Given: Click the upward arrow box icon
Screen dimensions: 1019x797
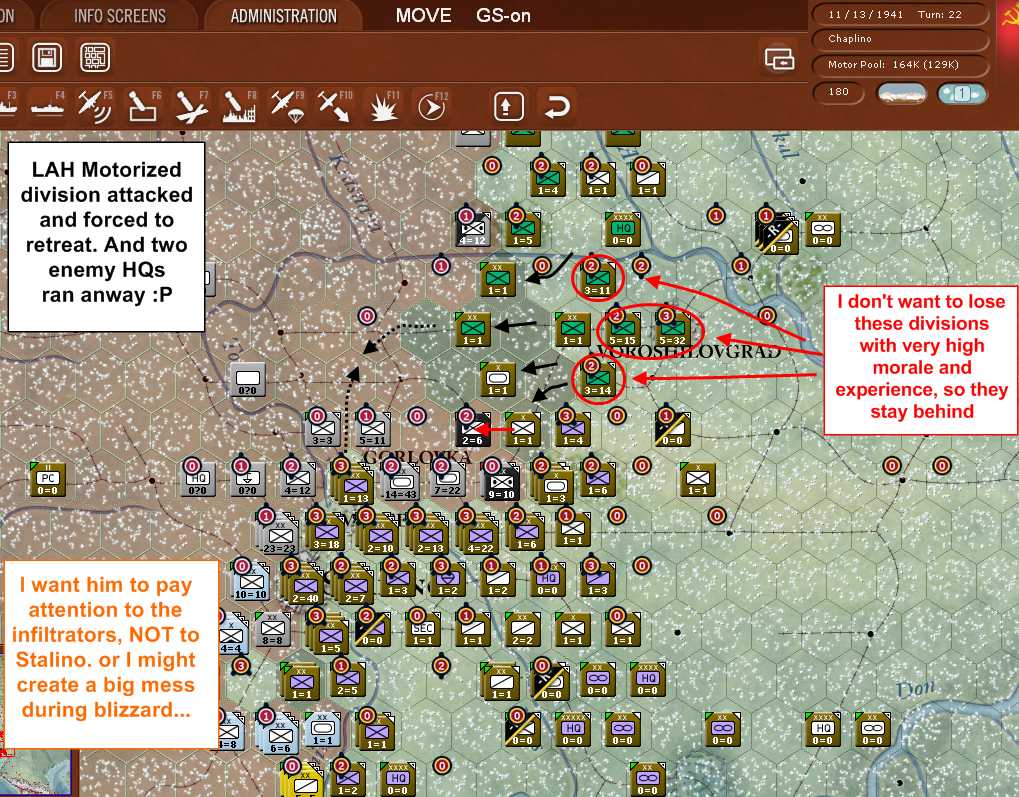Looking at the screenshot, I should point(508,106).
